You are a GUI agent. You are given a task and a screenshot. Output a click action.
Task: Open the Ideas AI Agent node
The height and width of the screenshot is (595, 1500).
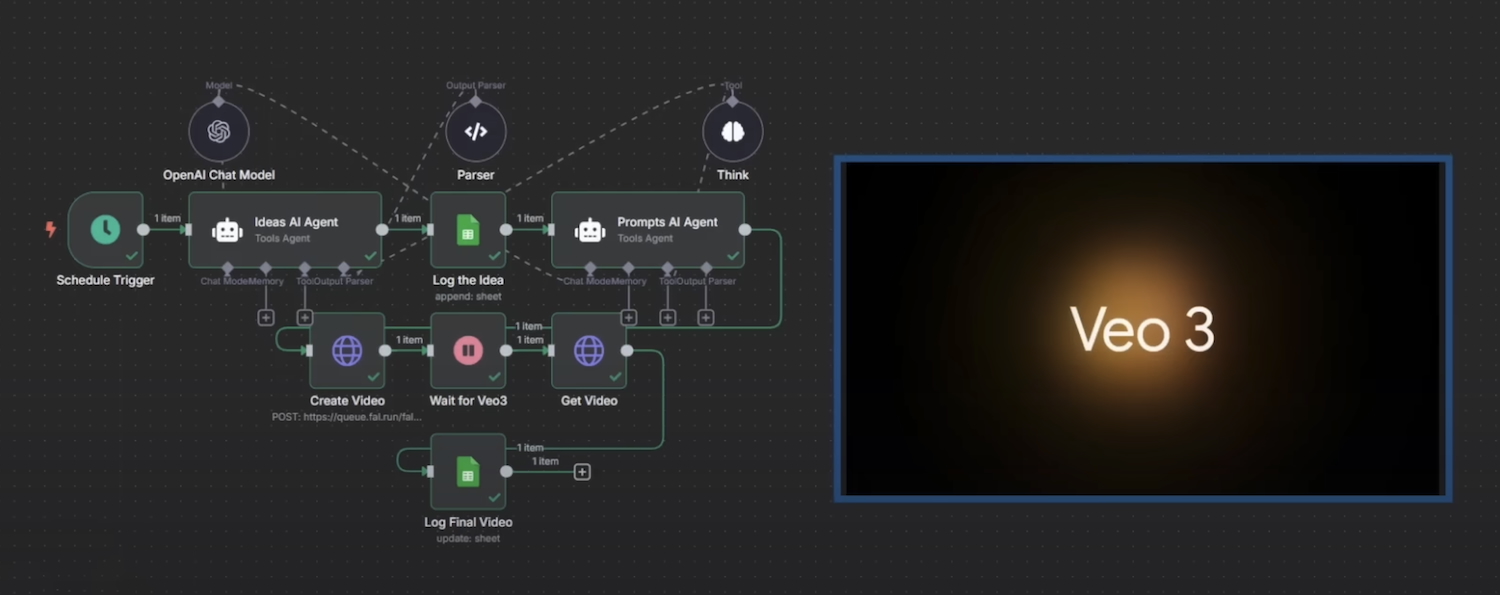(285, 230)
